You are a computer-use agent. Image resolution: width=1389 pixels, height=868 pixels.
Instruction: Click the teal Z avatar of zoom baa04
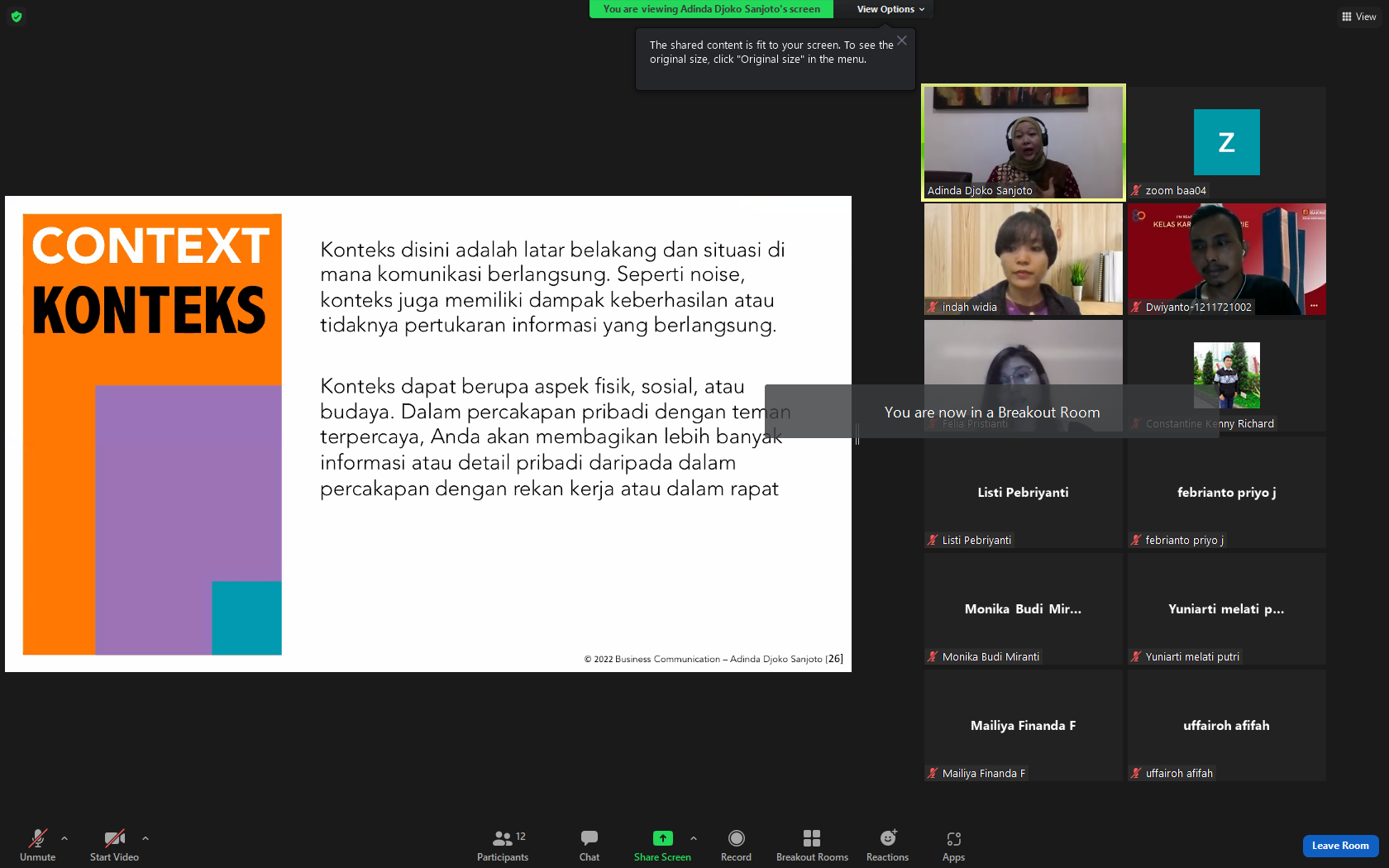tap(1227, 142)
